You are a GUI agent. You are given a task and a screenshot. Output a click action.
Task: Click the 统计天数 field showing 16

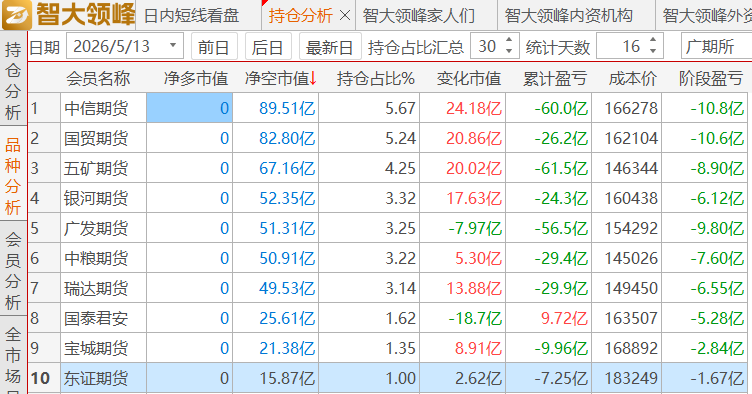[622, 46]
